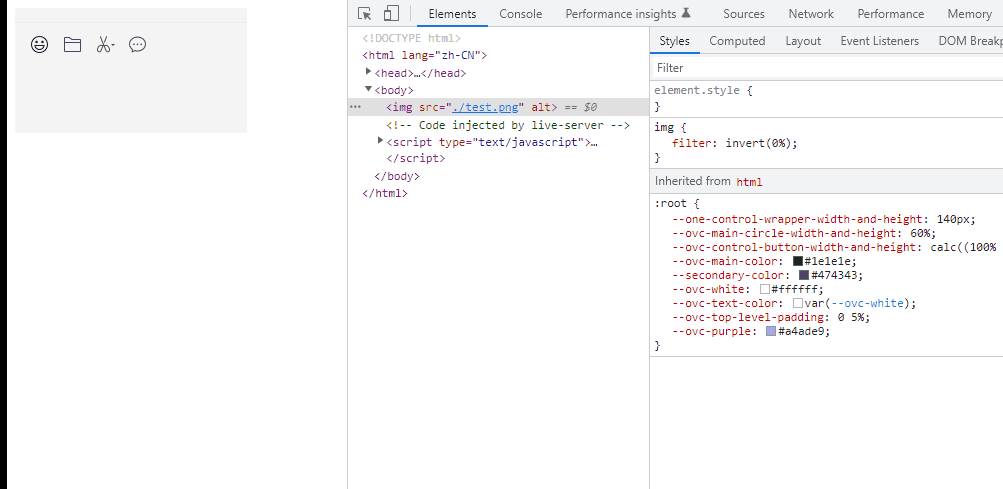This screenshot has height=489, width=1003.
Task: Follow the ./test.png source link
Action: (x=485, y=107)
